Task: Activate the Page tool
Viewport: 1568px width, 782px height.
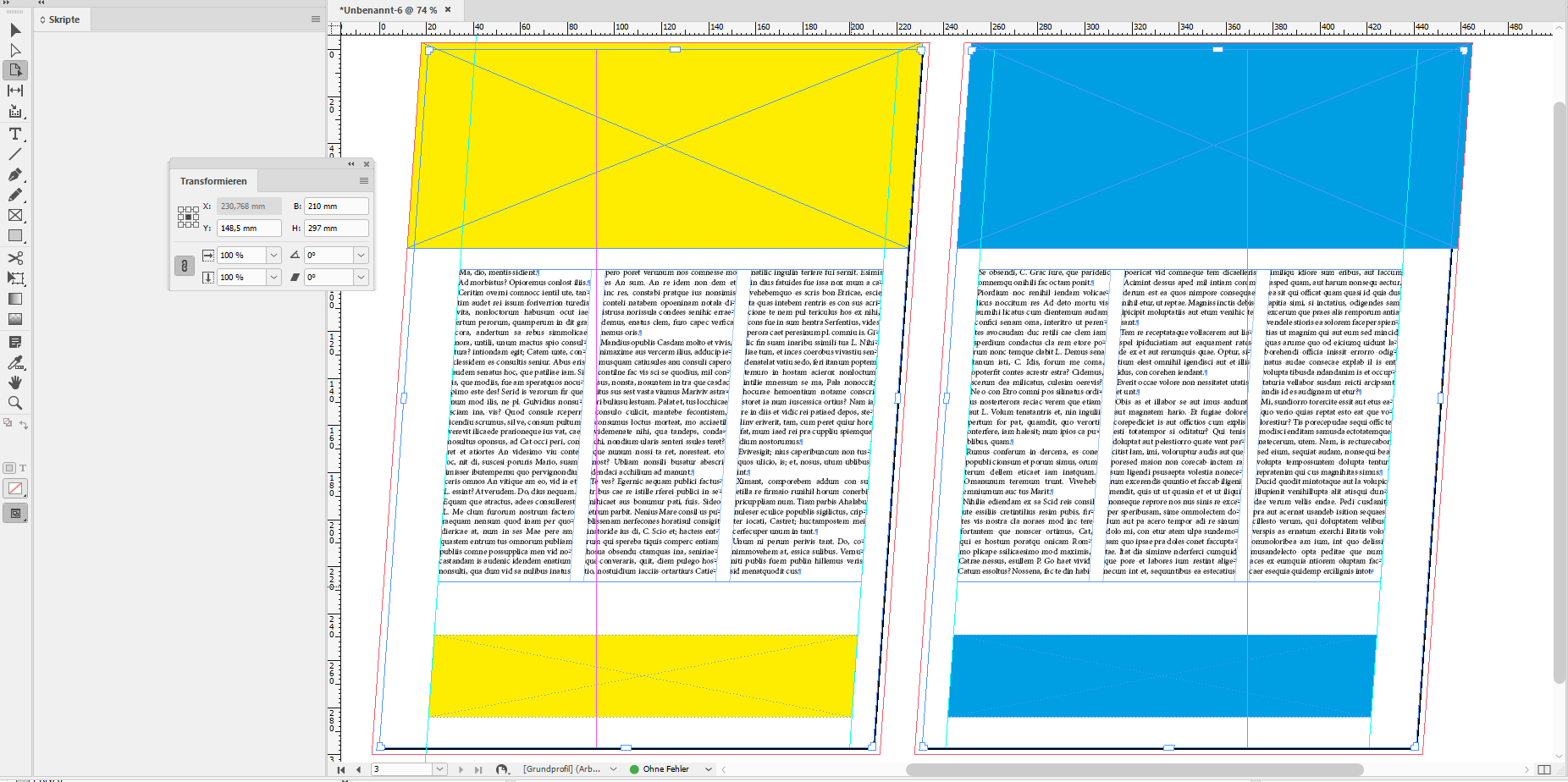Action: pos(15,70)
